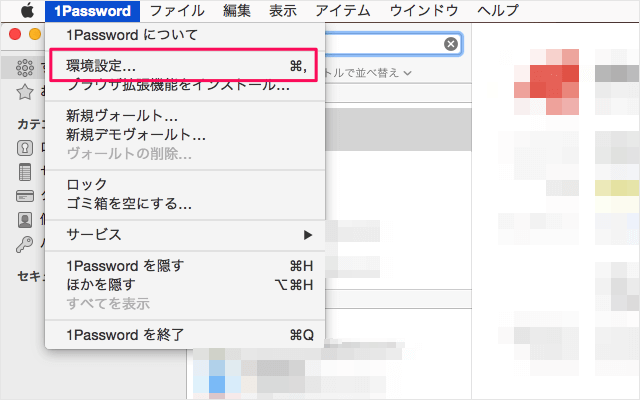Choose 新規ヴォールト… menu item
The image size is (640, 400).
point(185,116)
